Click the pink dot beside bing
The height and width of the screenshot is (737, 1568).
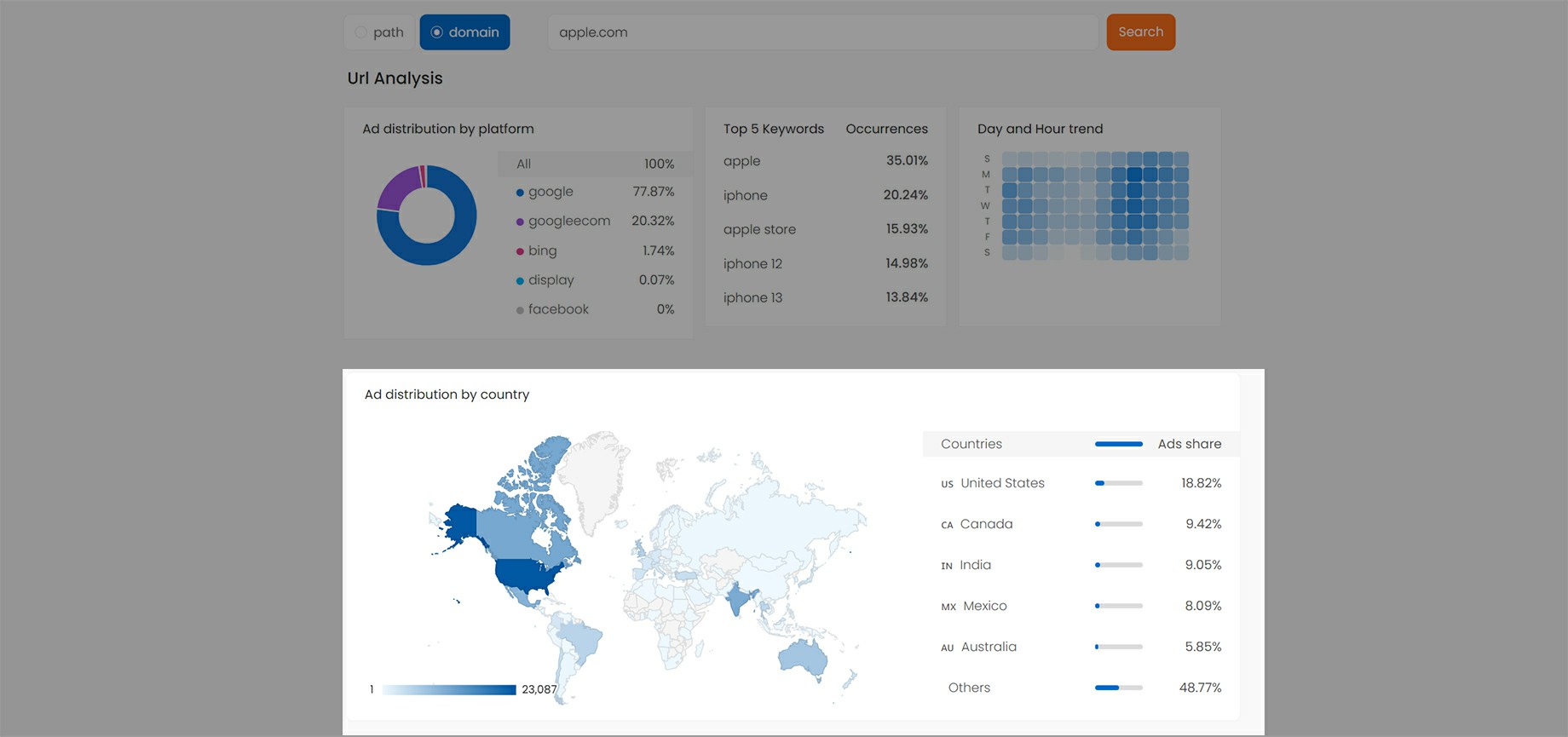[x=520, y=251]
